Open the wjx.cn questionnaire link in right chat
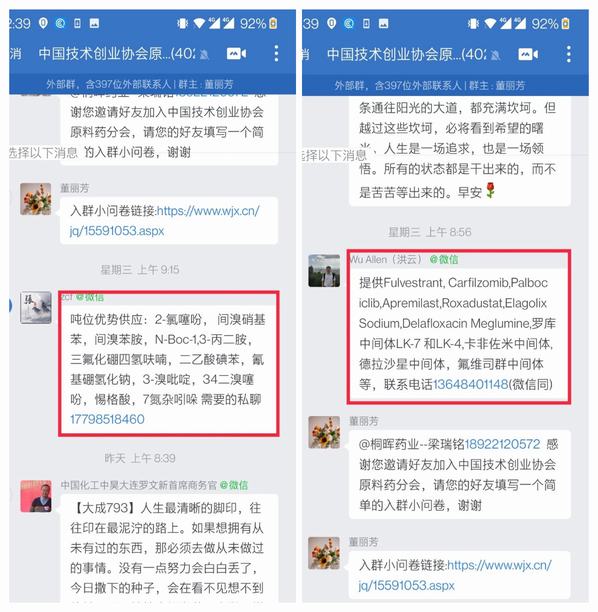598x612 pixels. point(455,575)
